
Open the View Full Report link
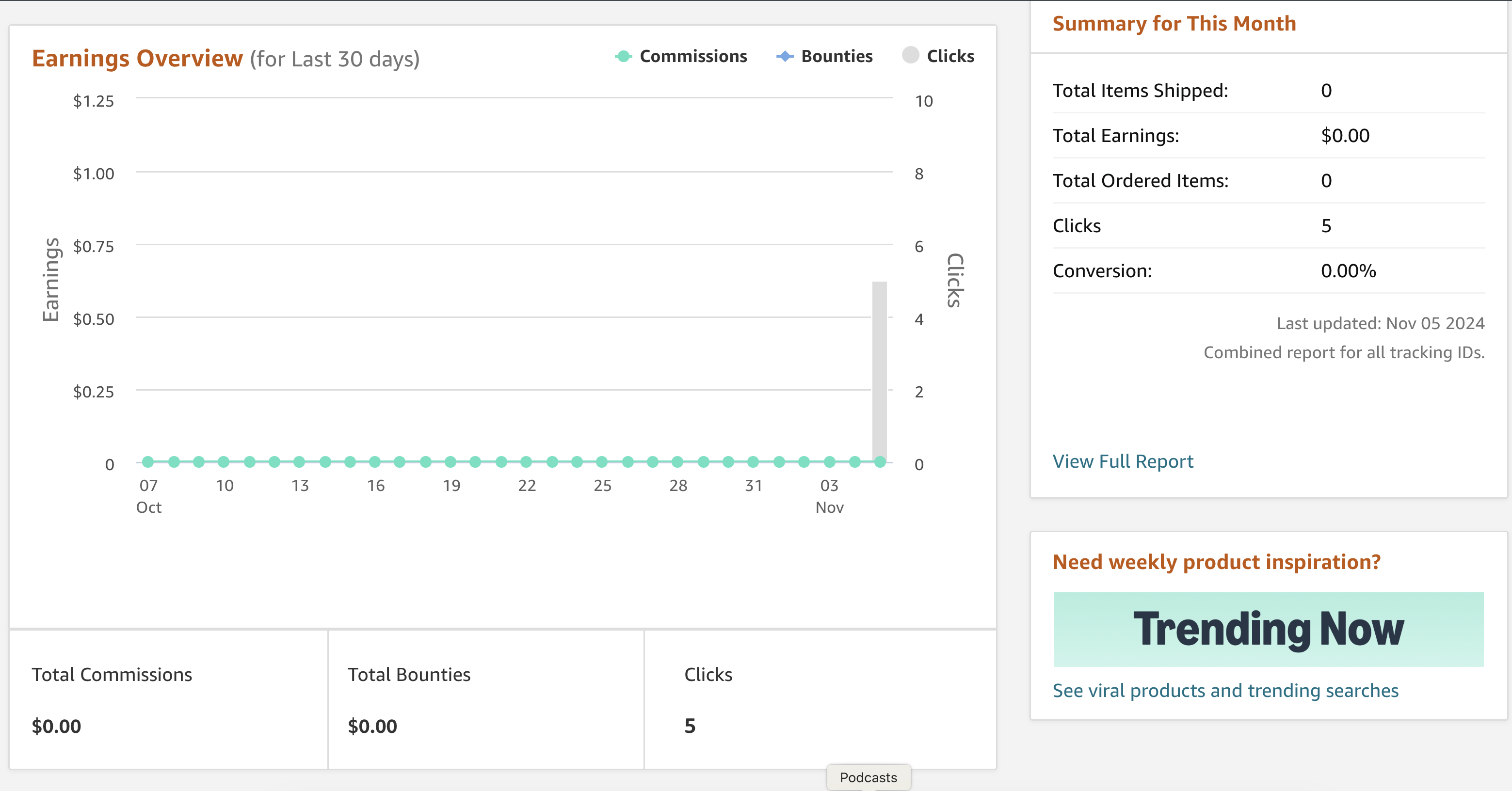coord(1122,461)
